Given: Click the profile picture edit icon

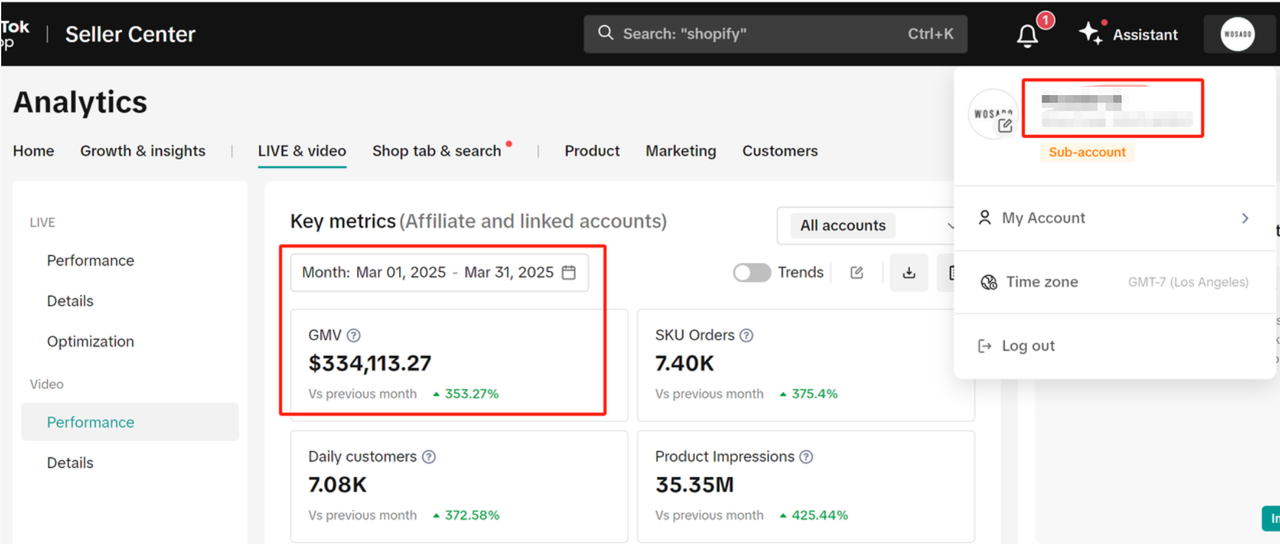Looking at the screenshot, I should coord(1005,125).
